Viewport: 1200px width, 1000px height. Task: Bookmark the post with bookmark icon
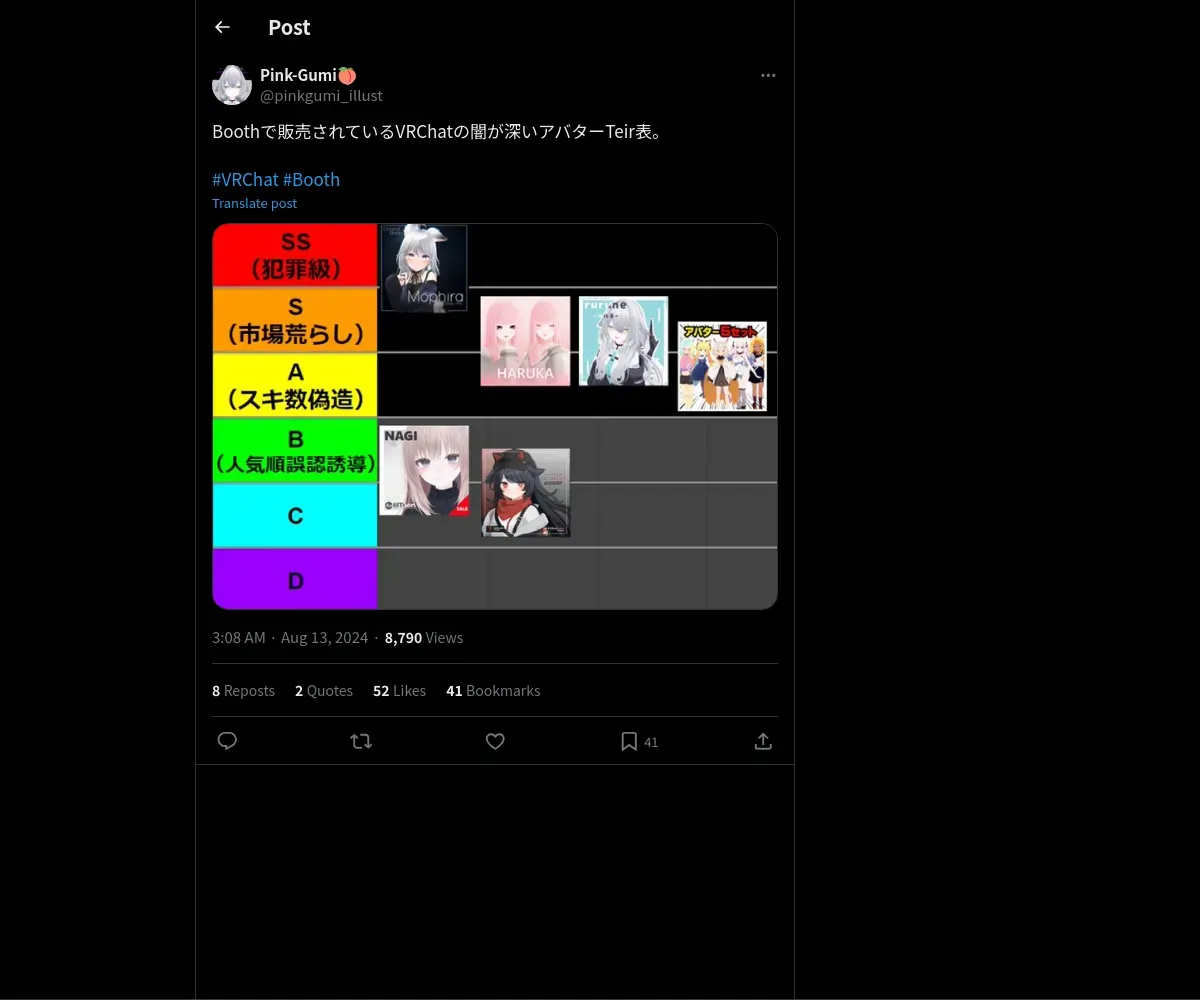(x=629, y=741)
